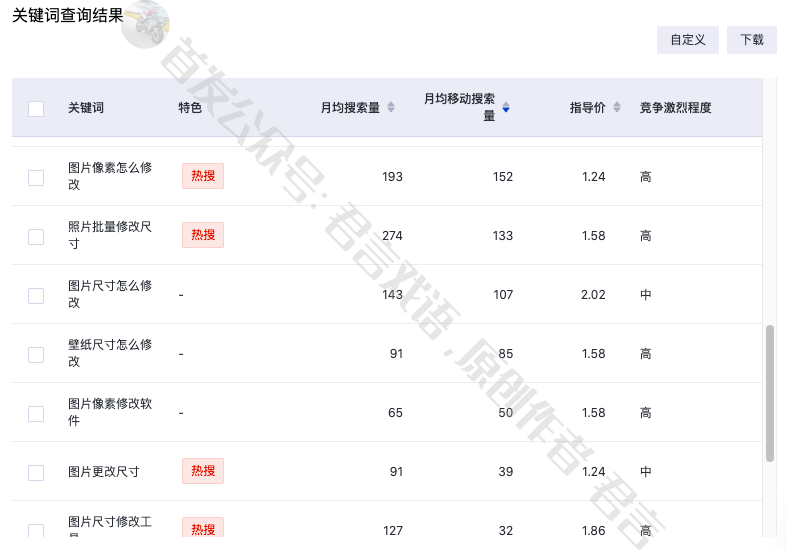Click the 自定义 button
787x550 pixels.
pyautogui.click(x=688, y=40)
